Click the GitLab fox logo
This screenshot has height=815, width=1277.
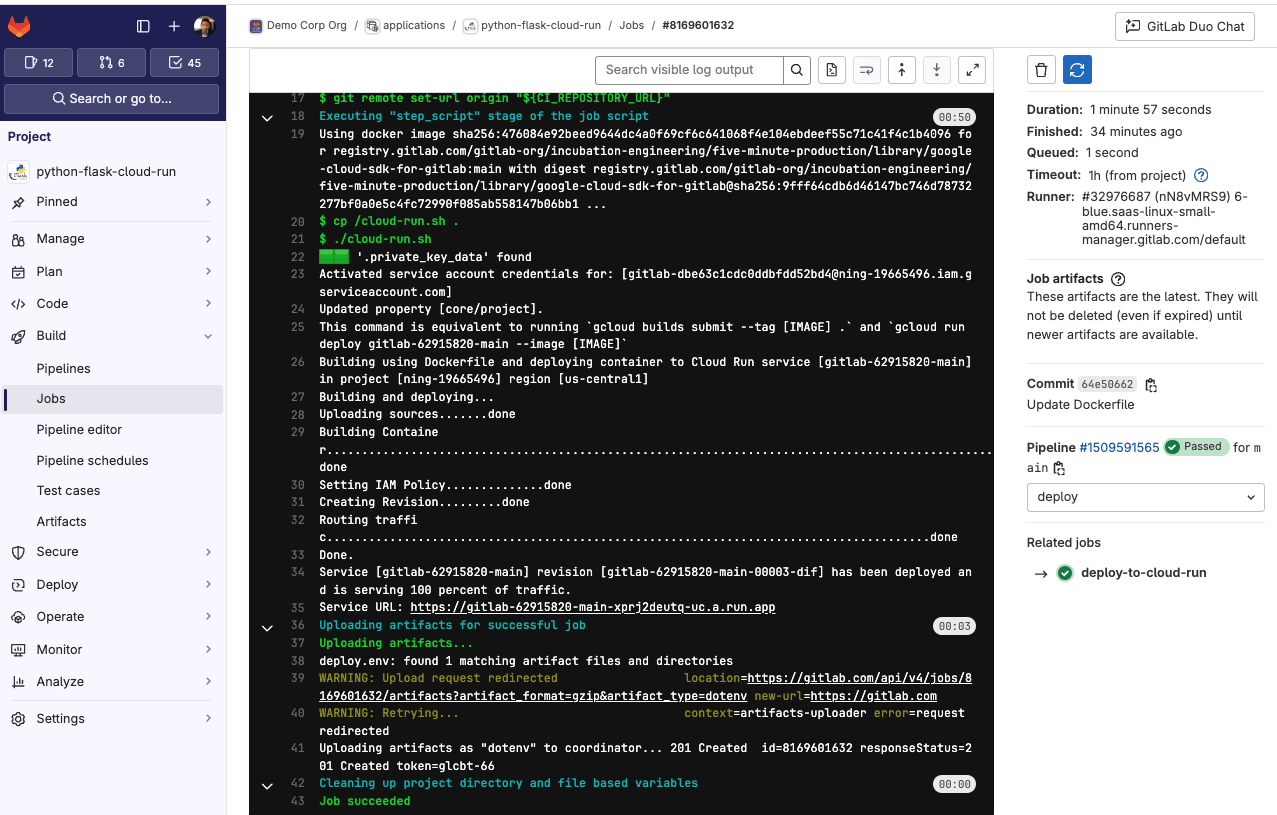[19, 26]
